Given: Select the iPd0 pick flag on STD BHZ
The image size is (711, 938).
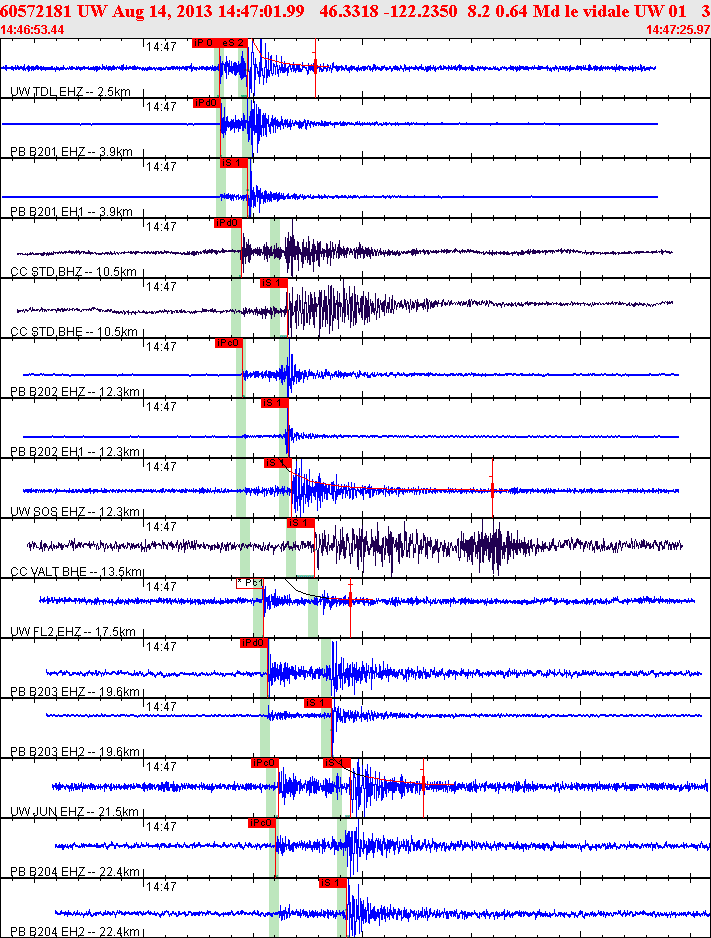Looking at the screenshot, I should tap(228, 223).
